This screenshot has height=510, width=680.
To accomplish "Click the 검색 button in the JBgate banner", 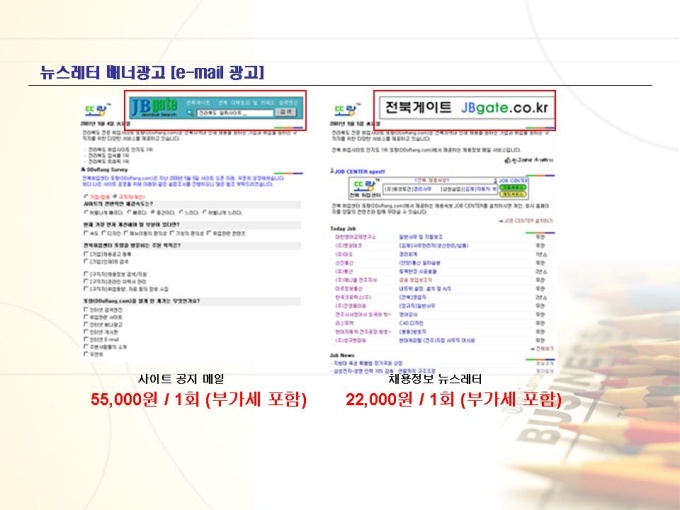I will pos(286,112).
